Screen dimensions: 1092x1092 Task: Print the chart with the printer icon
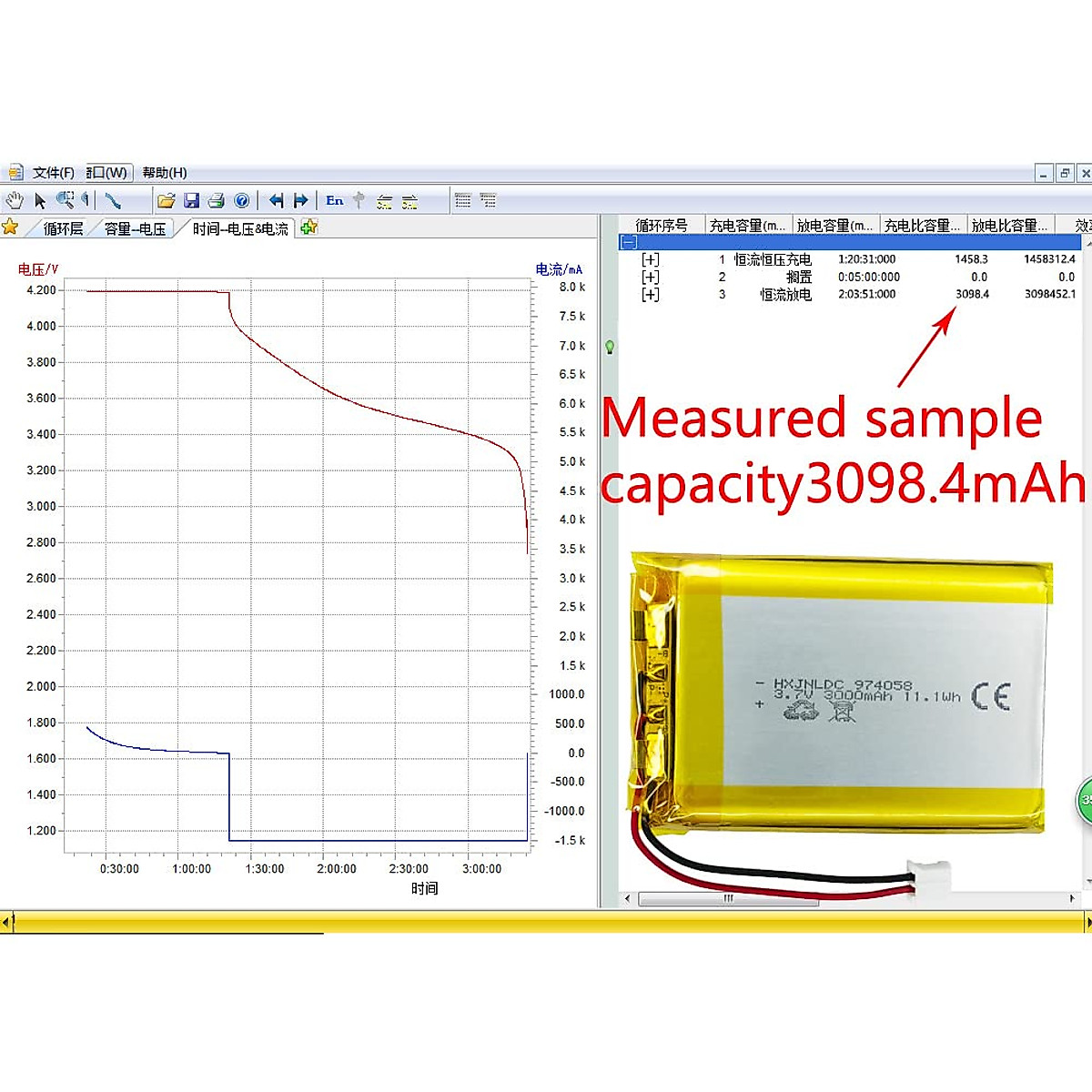216,200
